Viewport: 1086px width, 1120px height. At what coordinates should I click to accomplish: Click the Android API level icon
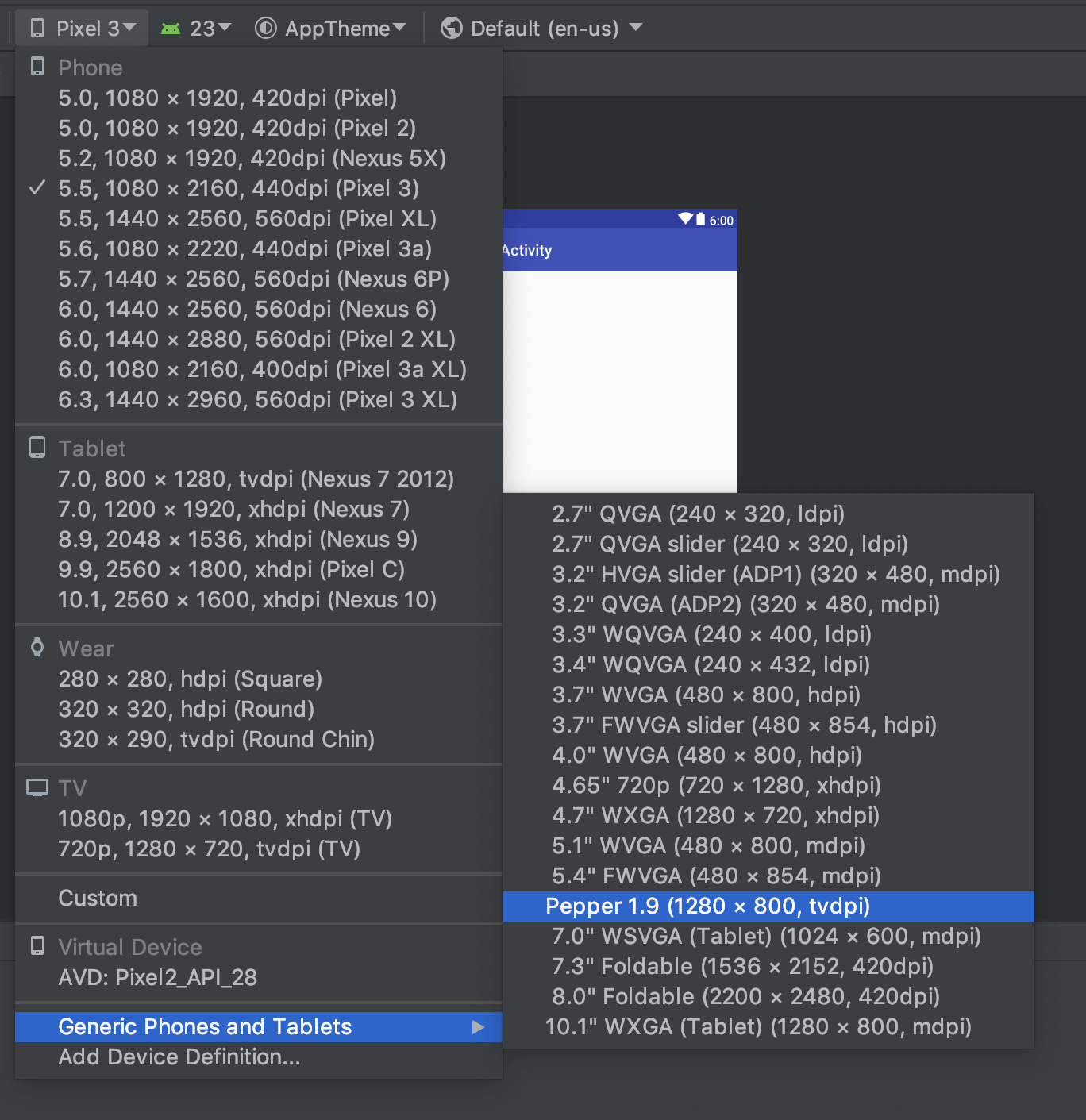coord(170,29)
